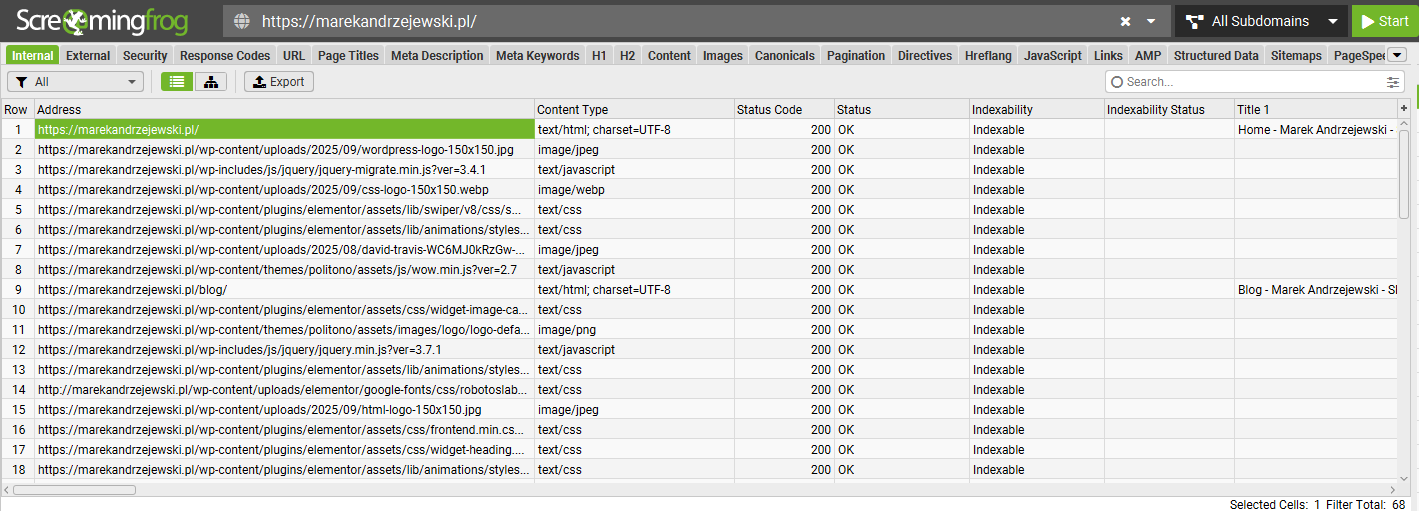This screenshot has width=1419, height=511.
Task: Click the horizontal scrollbar at table bottom
Action: click(60, 490)
